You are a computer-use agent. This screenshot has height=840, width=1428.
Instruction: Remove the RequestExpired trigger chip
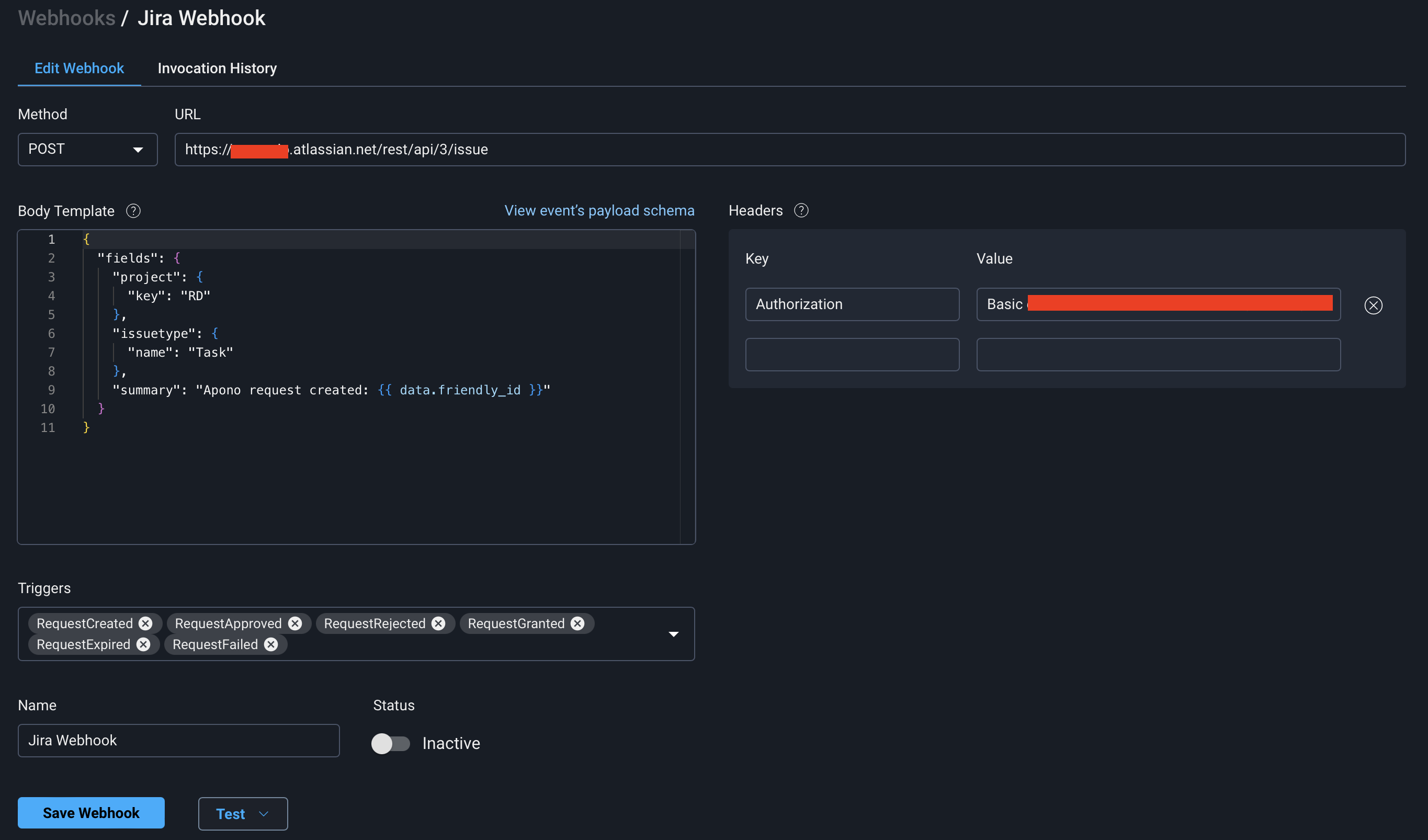tap(143, 644)
